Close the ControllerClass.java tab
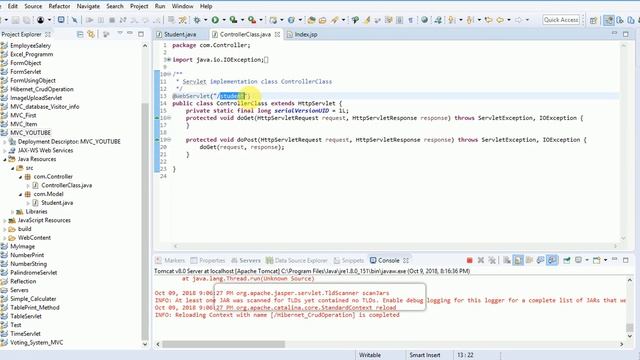This screenshot has width=640, height=360. (278, 34)
